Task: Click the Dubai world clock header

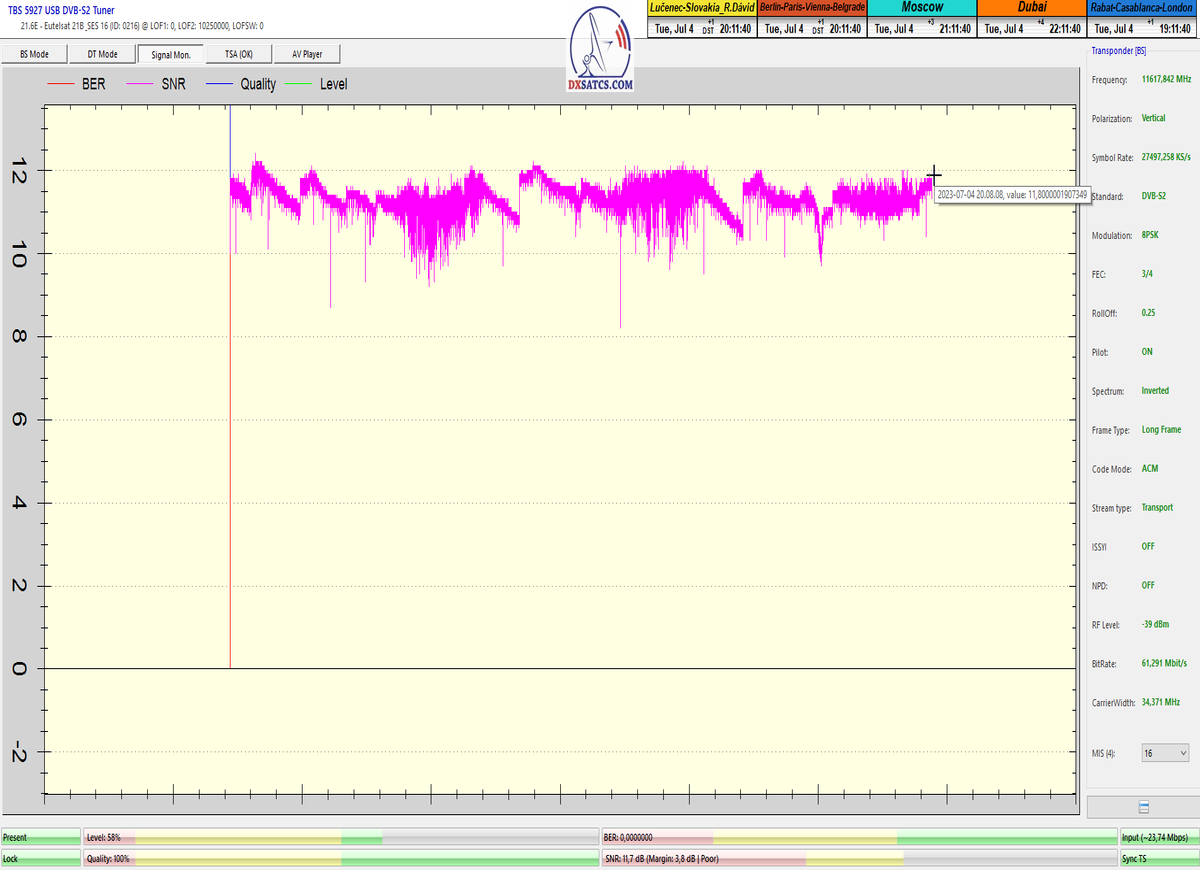Action: [x=1032, y=8]
